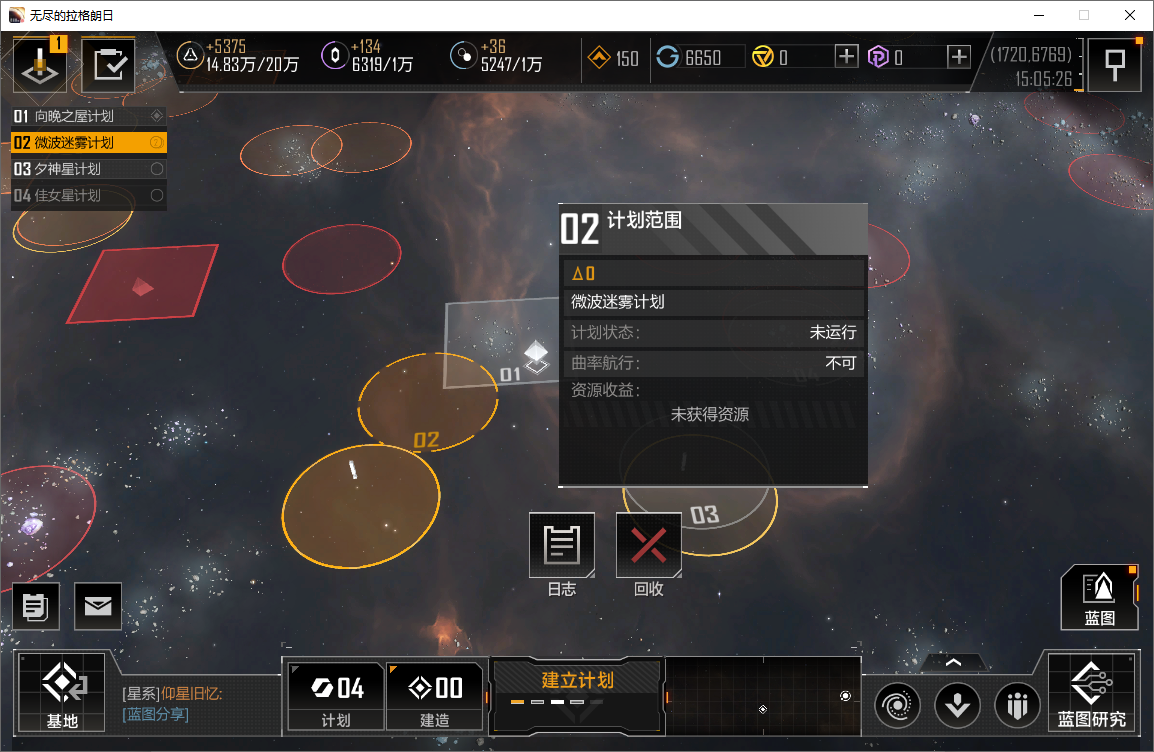Open the 蓝图 blueprint panel icon
This screenshot has height=752, width=1154.
click(1099, 597)
